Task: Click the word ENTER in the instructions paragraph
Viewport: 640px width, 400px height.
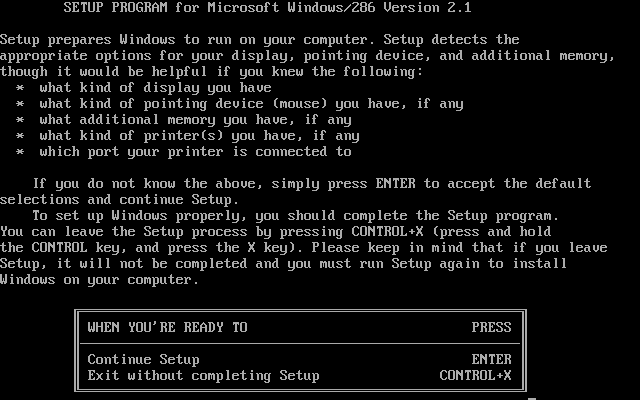Action: click(396, 183)
